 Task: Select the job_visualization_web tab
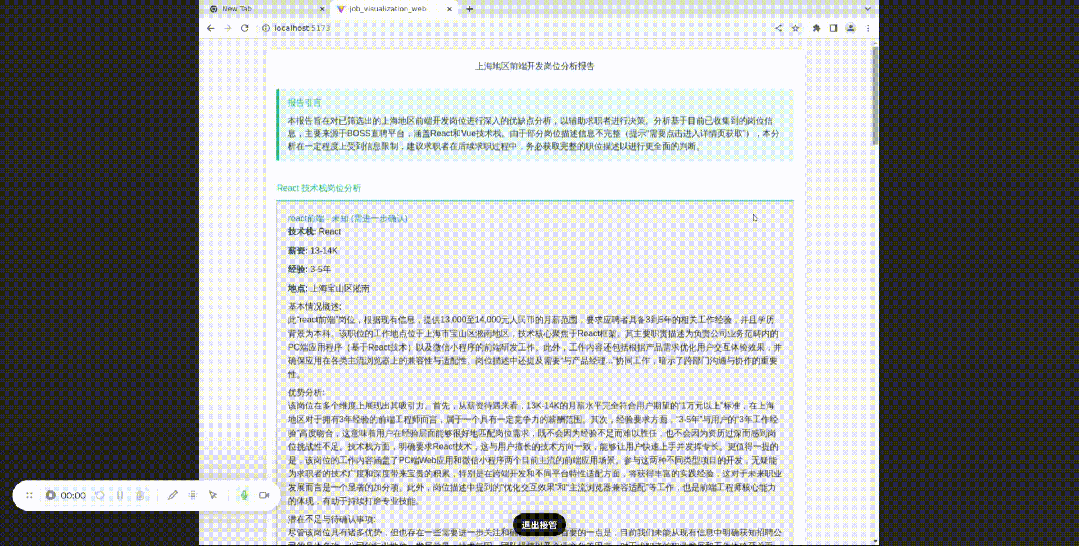[394, 9]
